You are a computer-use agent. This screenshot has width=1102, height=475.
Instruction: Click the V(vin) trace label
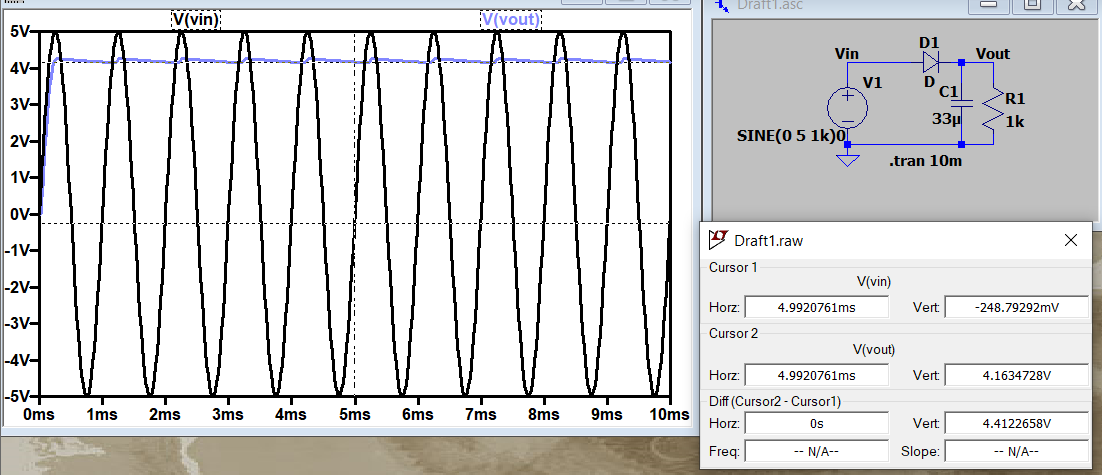[x=195, y=19]
